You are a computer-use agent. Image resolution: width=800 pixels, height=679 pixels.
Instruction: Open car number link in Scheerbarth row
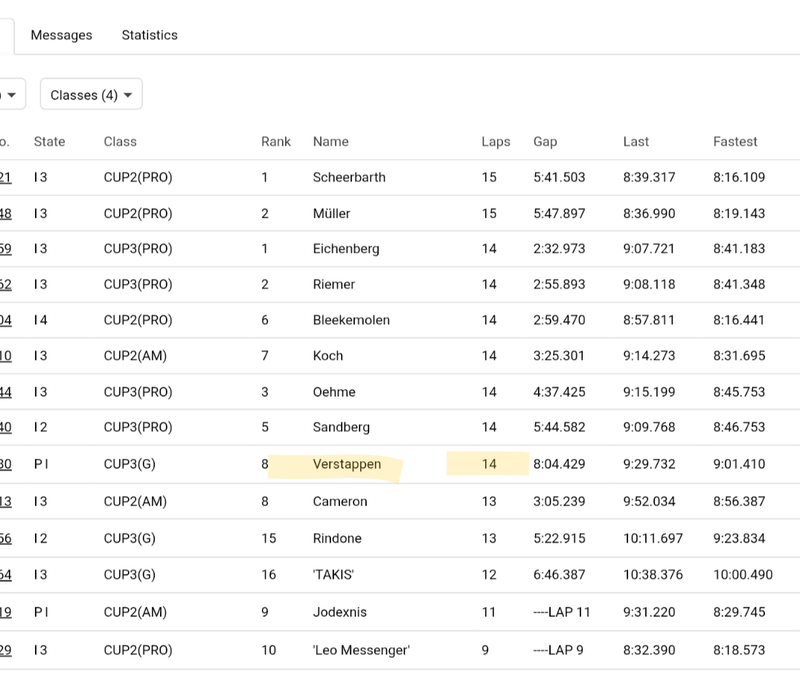point(5,178)
